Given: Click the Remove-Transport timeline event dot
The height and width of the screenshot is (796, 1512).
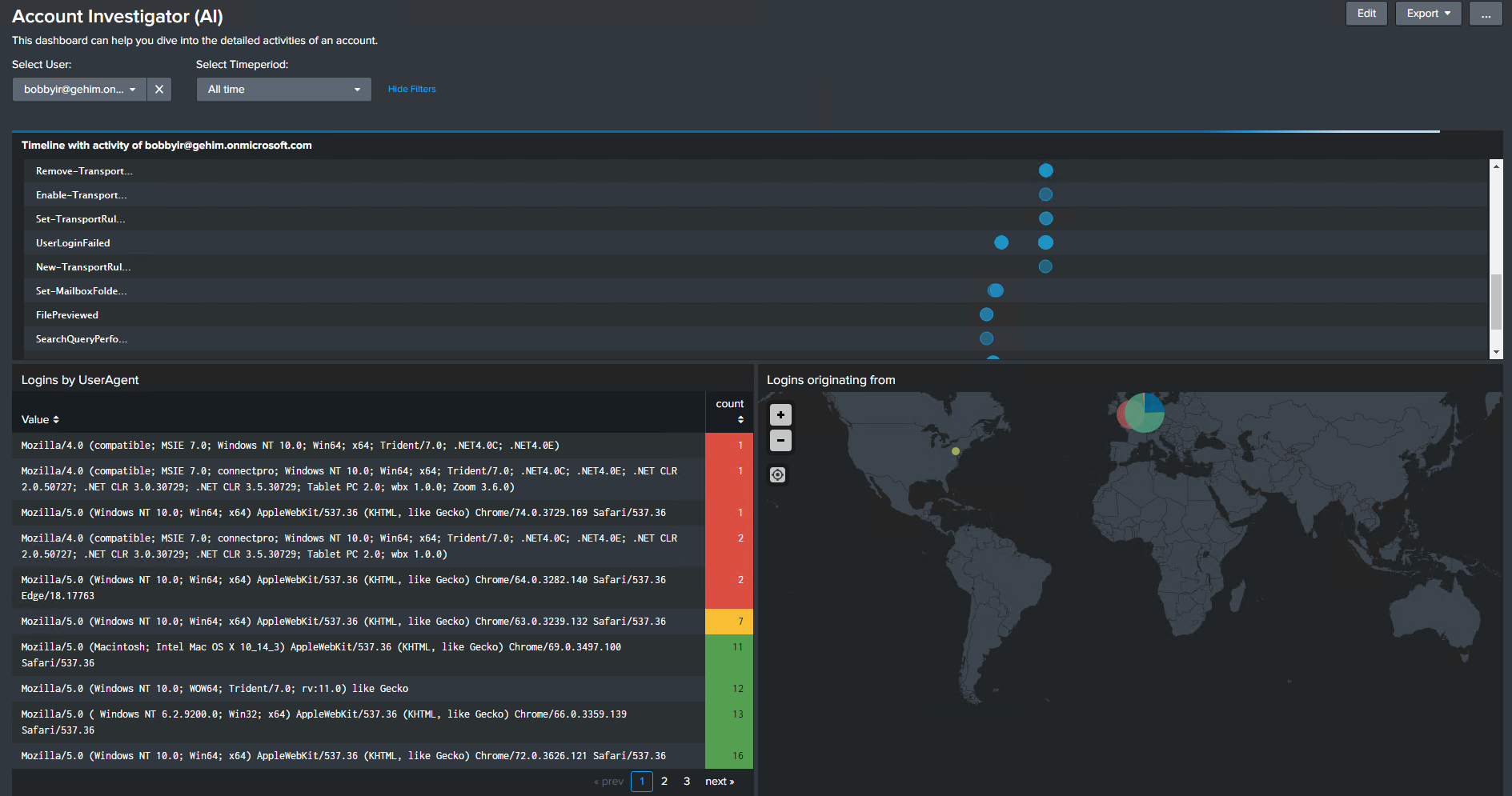Looking at the screenshot, I should pos(1045,170).
